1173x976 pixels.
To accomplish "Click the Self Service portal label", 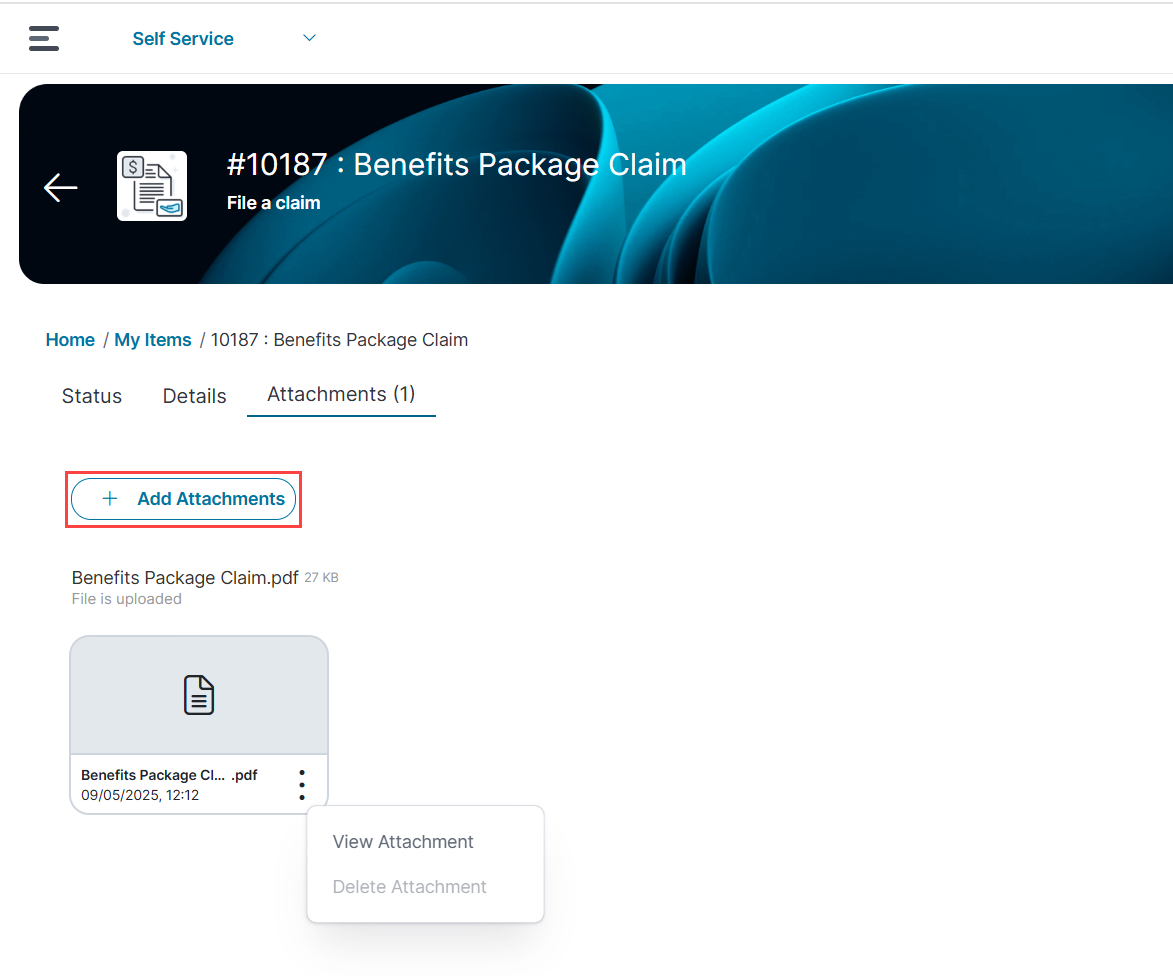I will [x=183, y=39].
